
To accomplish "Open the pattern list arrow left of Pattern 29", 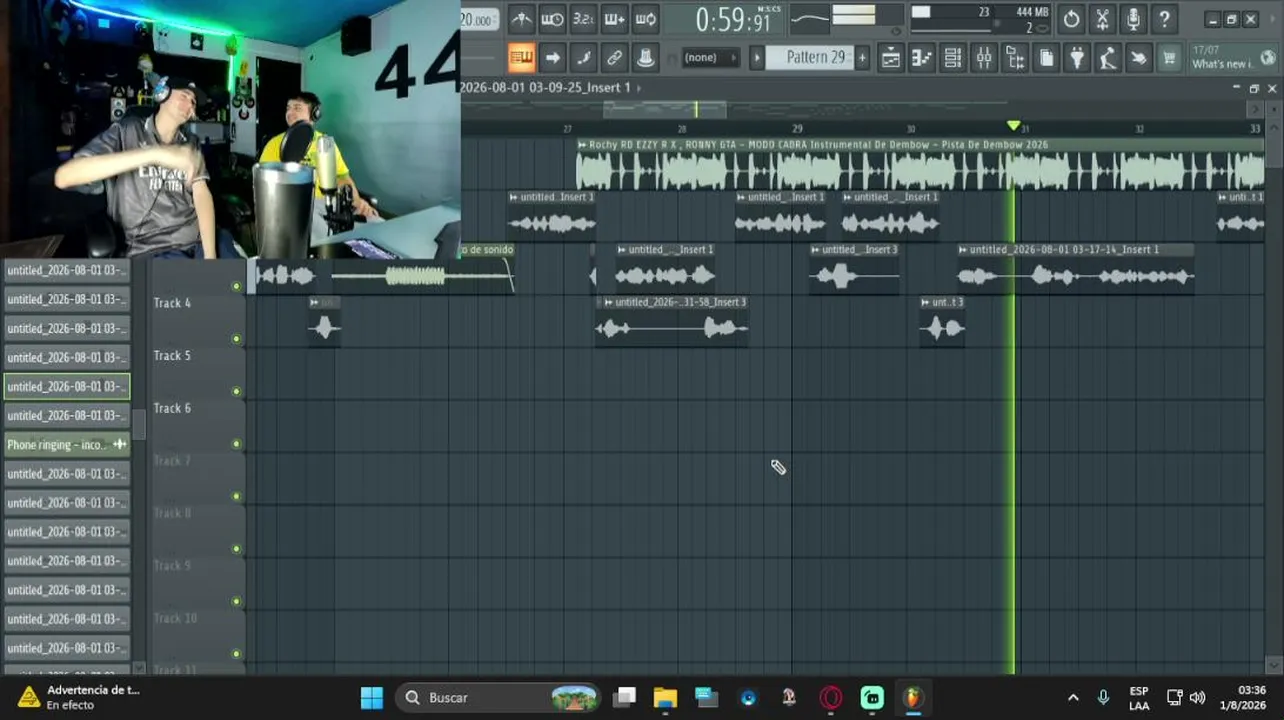I will [757, 58].
